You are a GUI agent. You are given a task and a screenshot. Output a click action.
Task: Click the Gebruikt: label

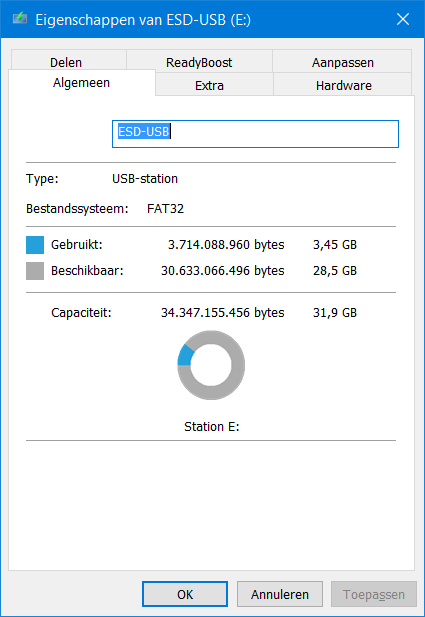pyautogui.click(x=77, y=245)
